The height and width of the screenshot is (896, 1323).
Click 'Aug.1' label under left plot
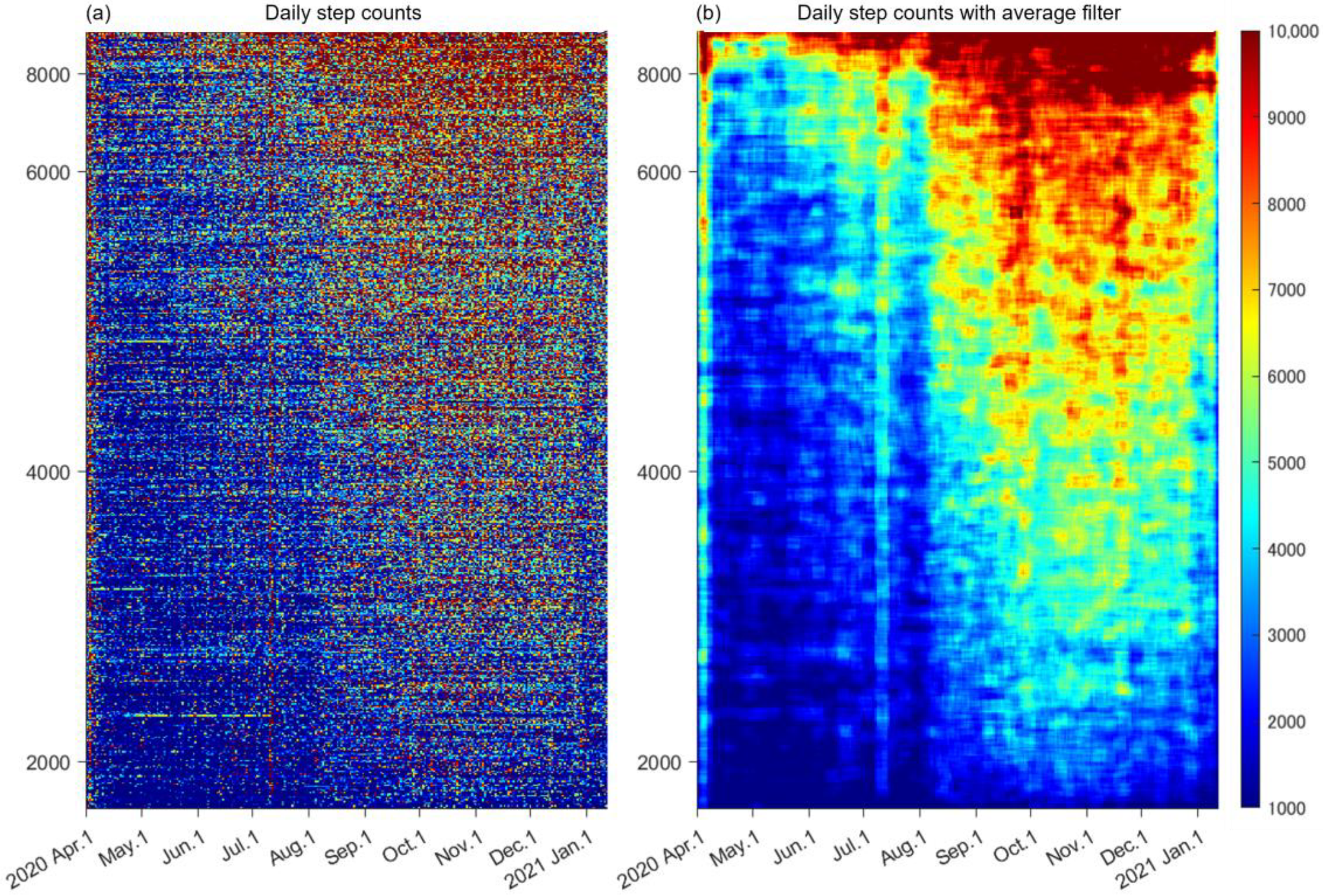click(x=293, y=847)
